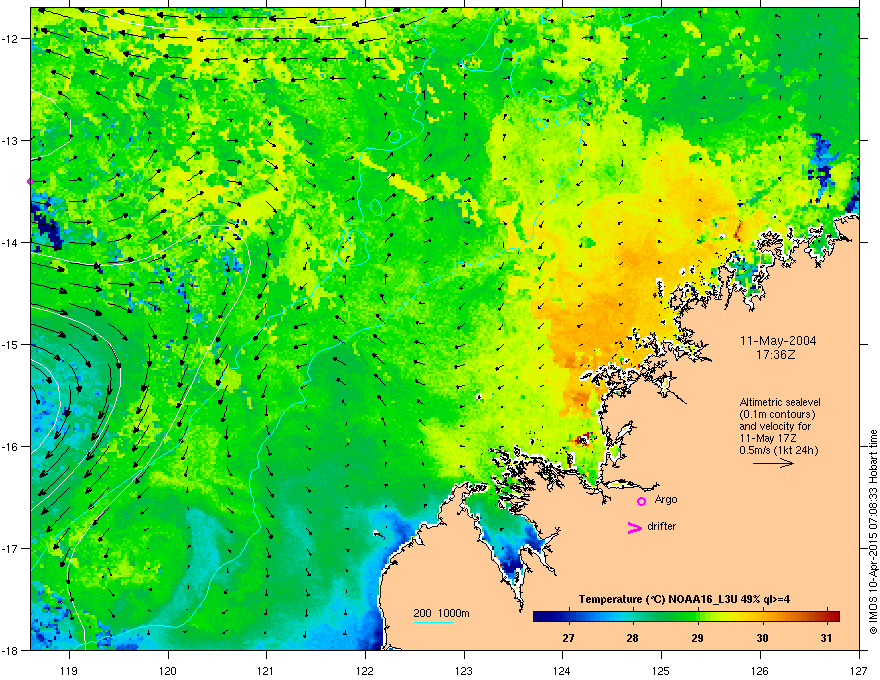Click longitude axis label '120'
Screen dimensions: 880x680
168,671
